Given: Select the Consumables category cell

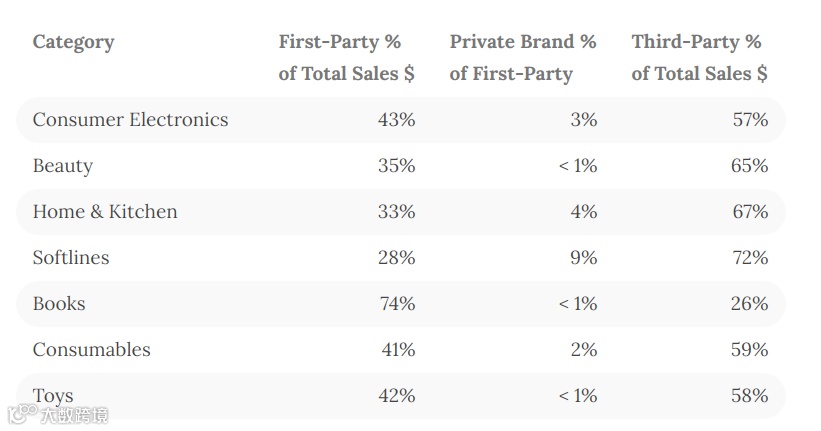Looking at the screenshot, I should 92,350.
